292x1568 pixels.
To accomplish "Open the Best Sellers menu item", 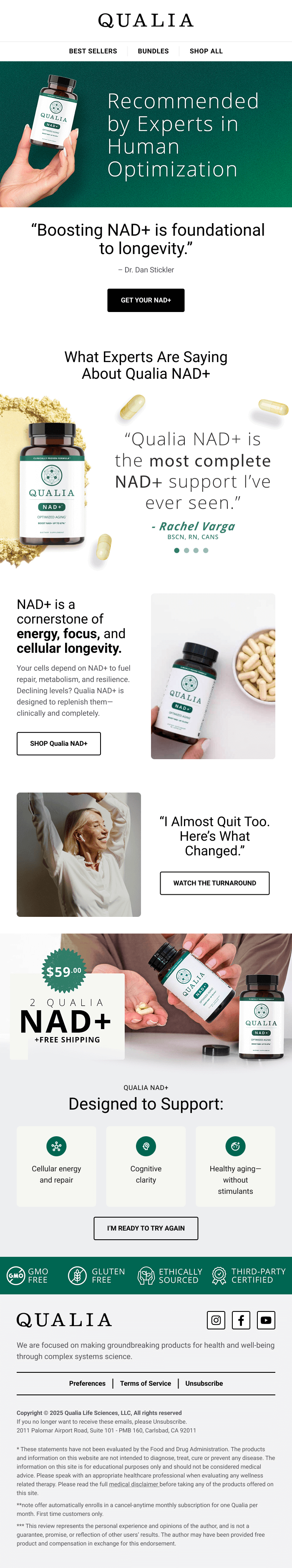I will click(93, 51).
